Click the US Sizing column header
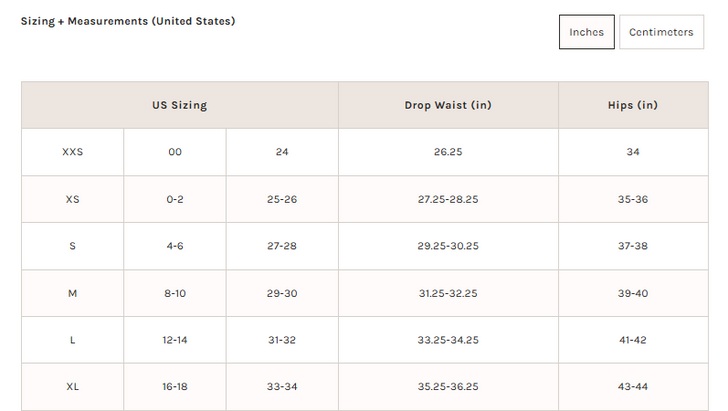The height and width of the screenshot is (411, 728). (x=180, y=105)
